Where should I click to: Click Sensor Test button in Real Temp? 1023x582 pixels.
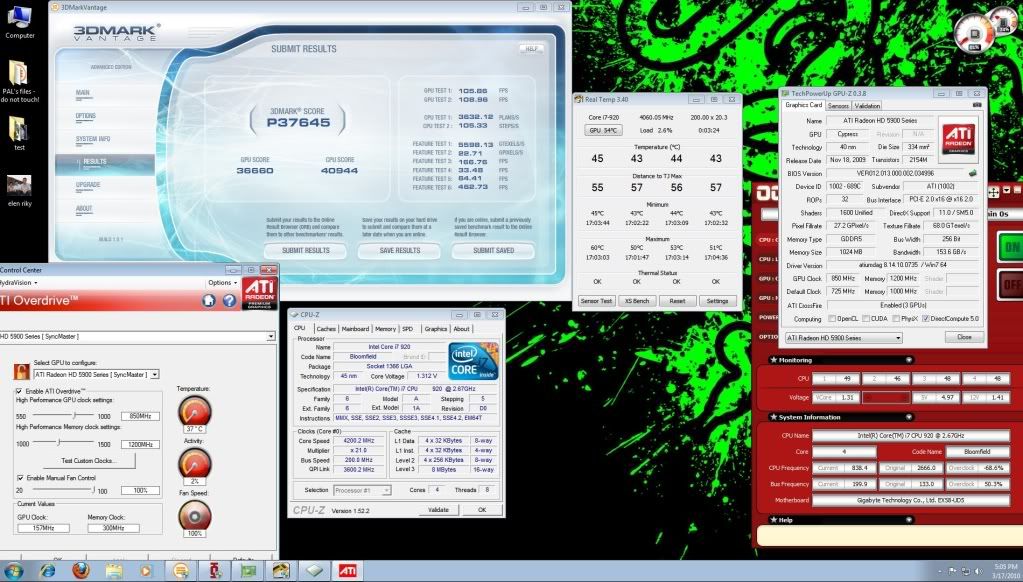[596, 301]
